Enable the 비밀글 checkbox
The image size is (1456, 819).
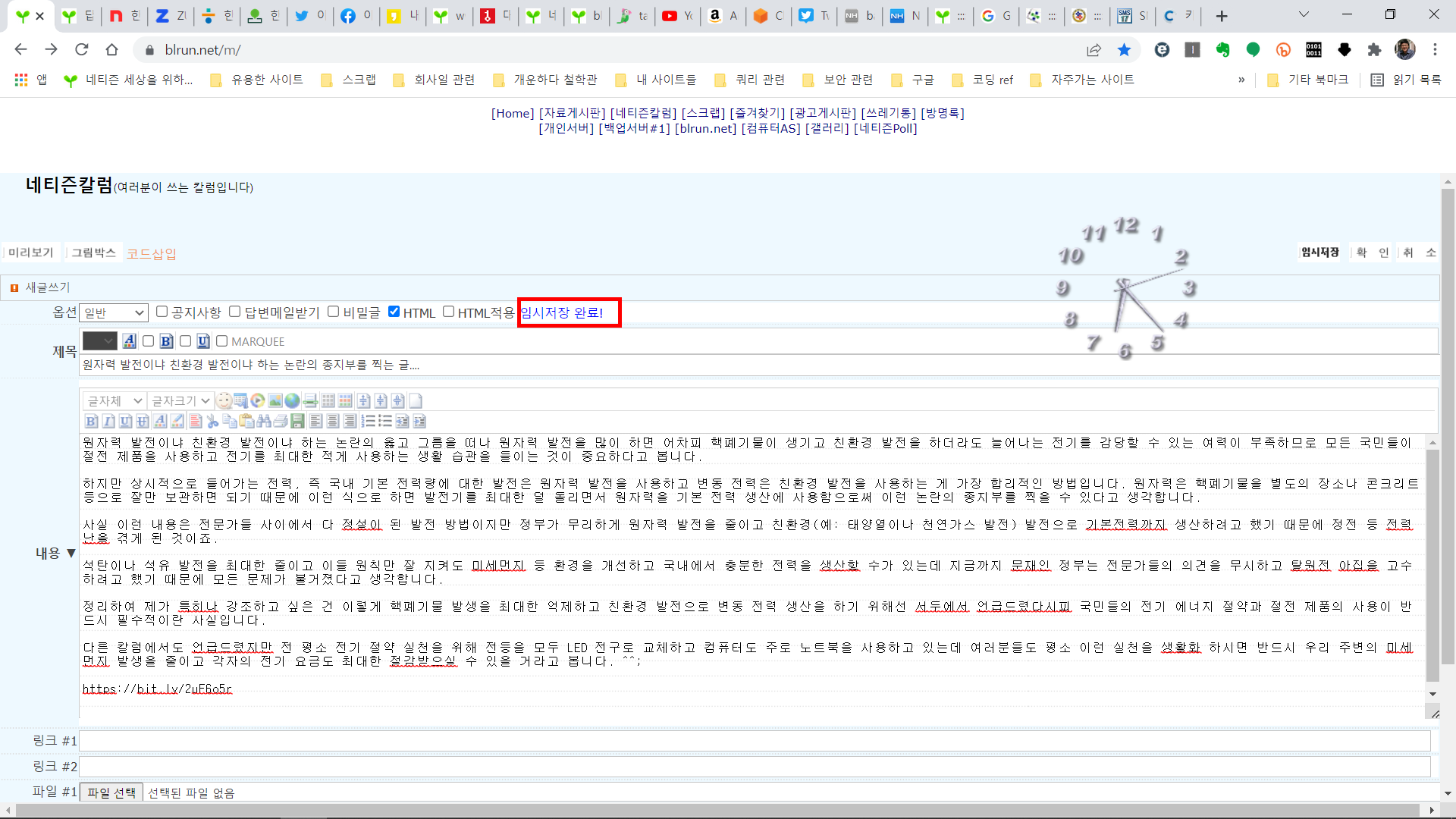(333, 312)
